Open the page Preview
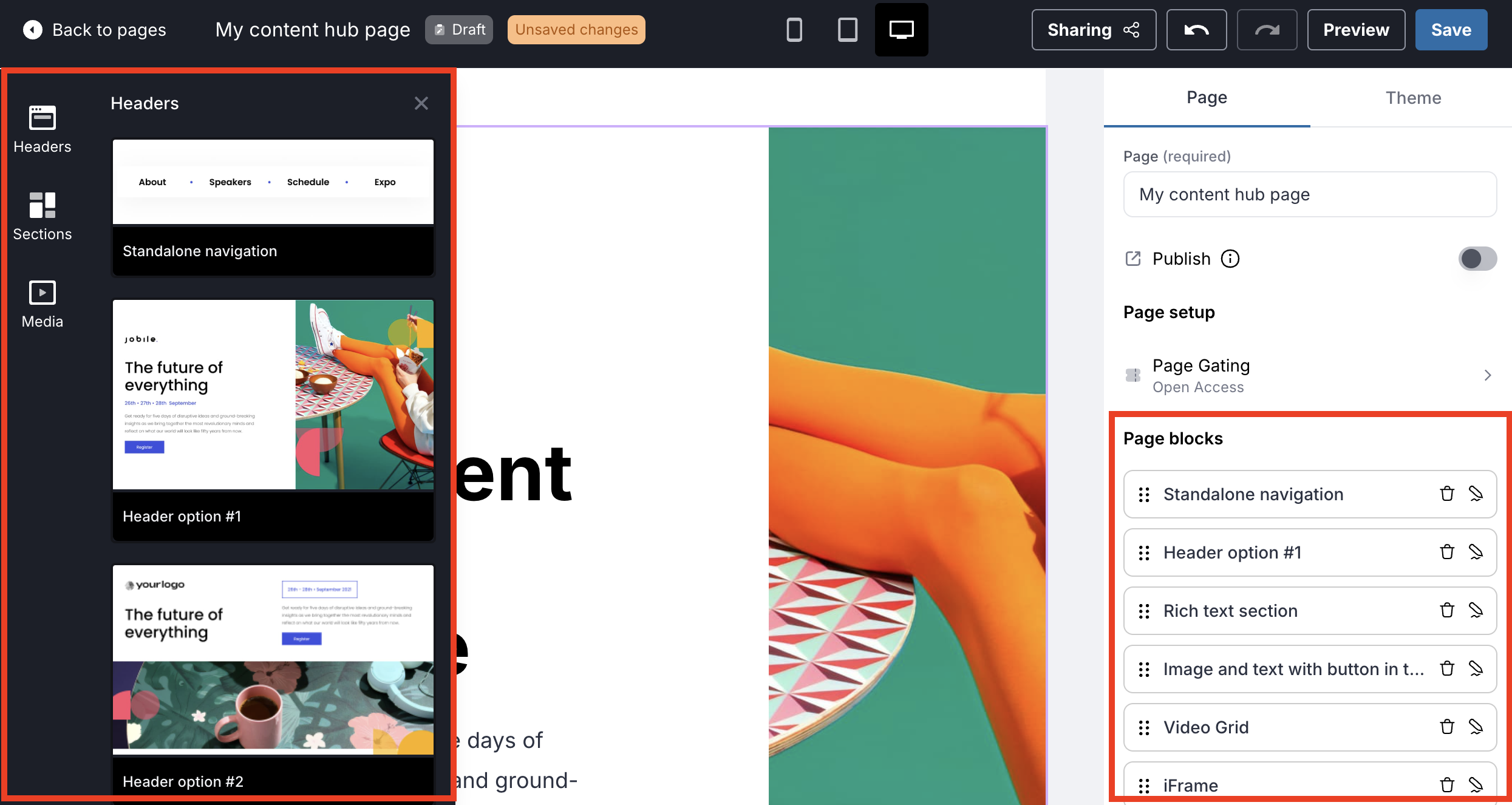The height and width of the screenshot is (805, 1512). tap(1356, 30)
